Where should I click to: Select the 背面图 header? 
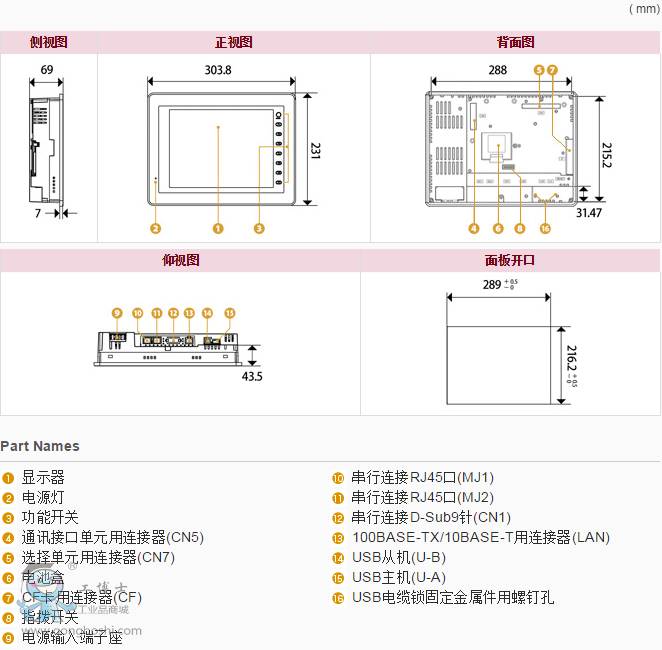(515, 42)
